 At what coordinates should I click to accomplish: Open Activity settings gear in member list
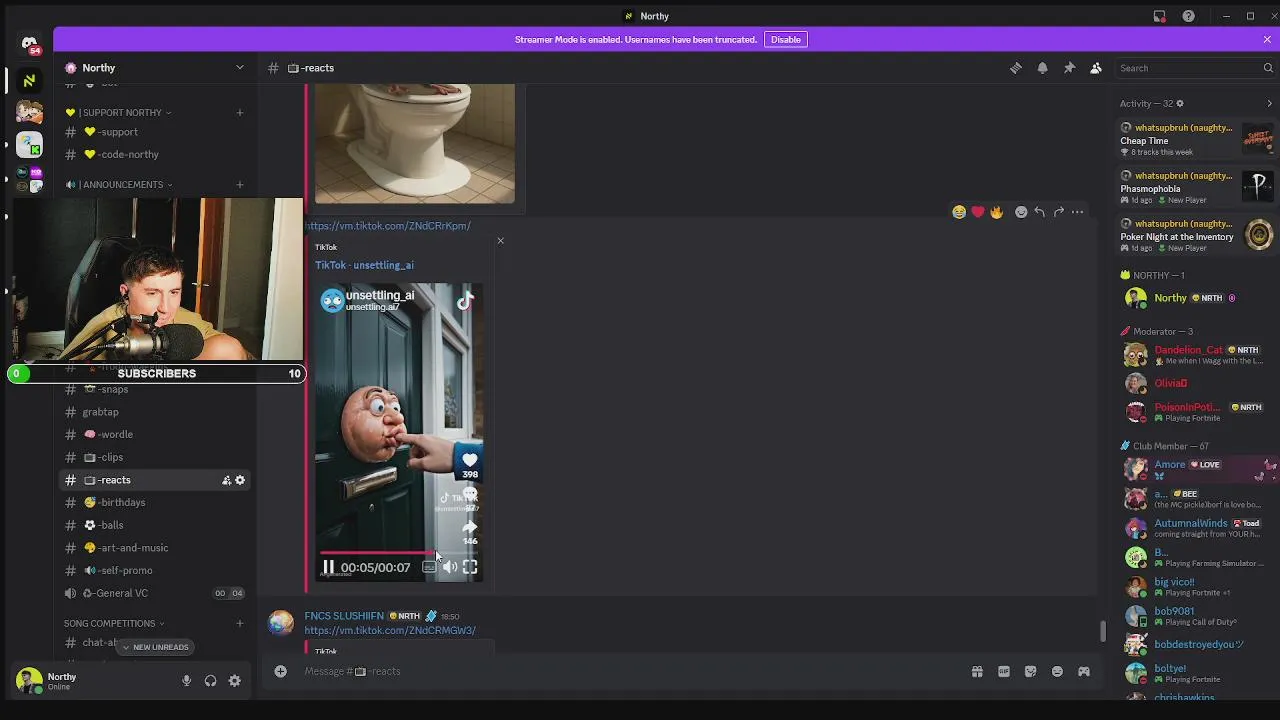click(1180, 103)
